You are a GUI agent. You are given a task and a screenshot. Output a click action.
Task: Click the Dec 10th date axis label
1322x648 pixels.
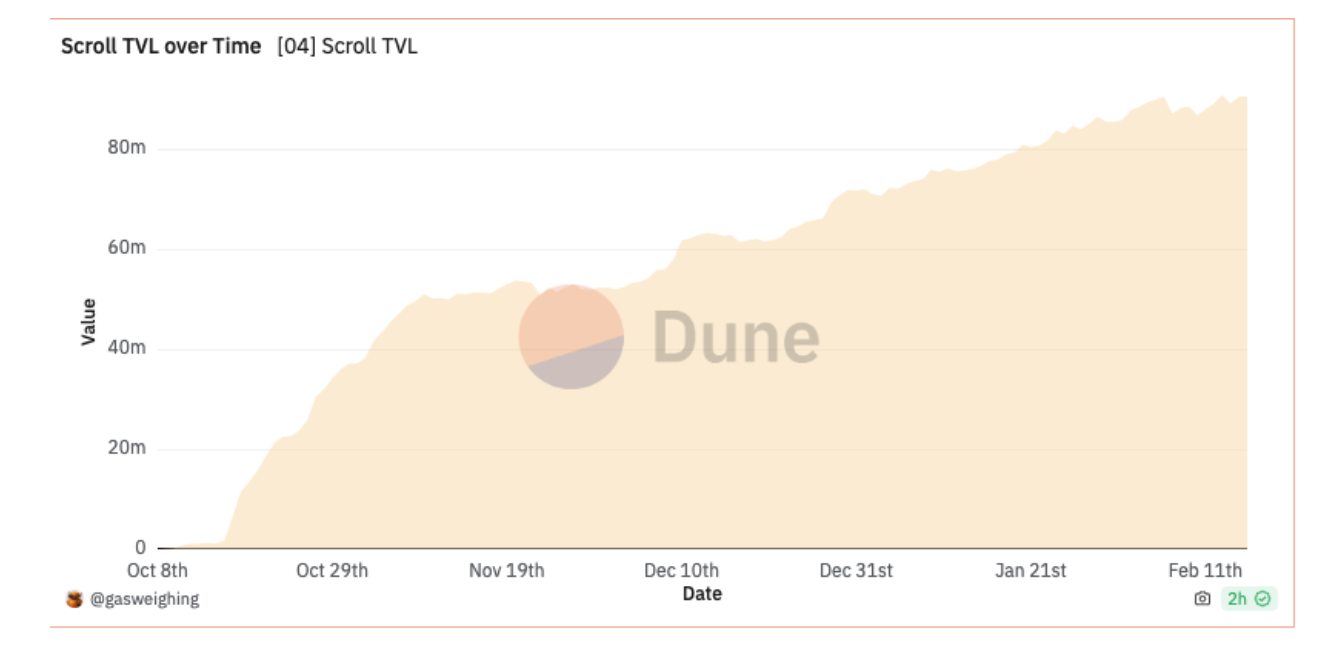[x=681, y=571]
